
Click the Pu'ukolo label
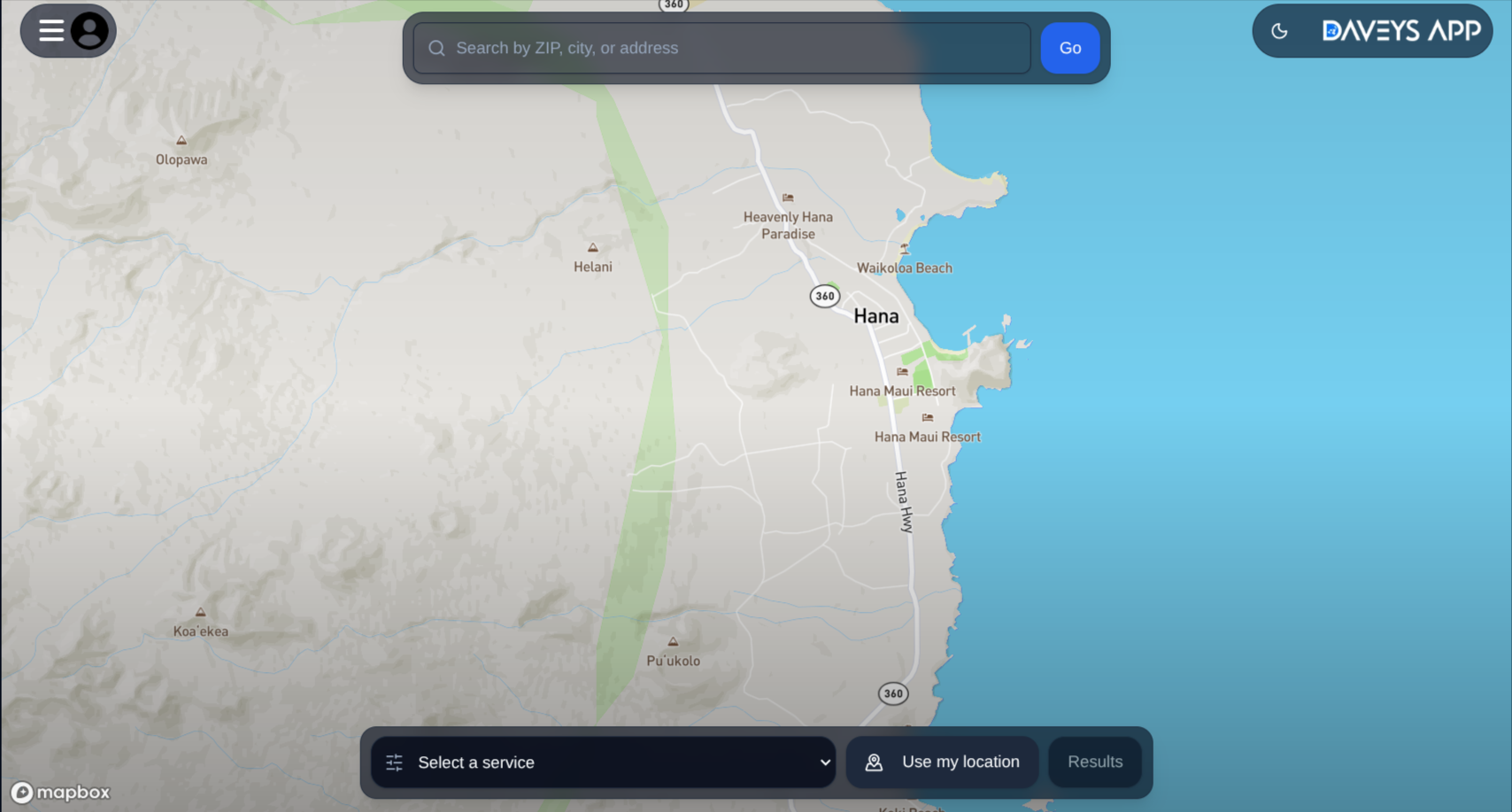[673, 661]
